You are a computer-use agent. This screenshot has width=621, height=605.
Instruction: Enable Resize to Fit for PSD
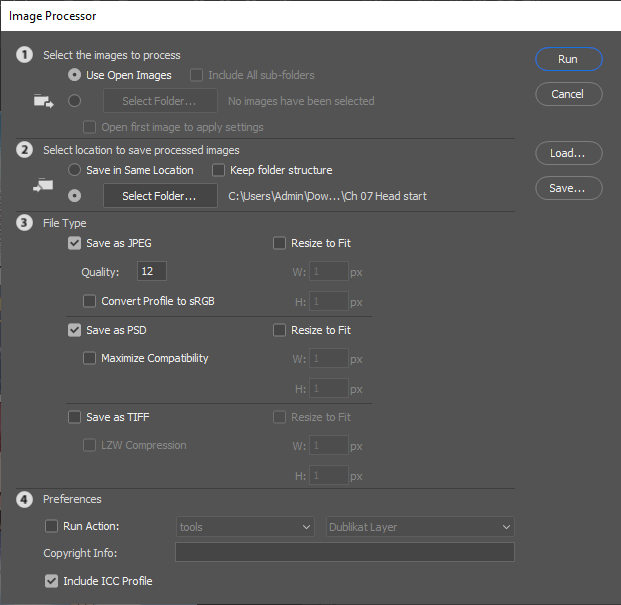pos(280,330)
